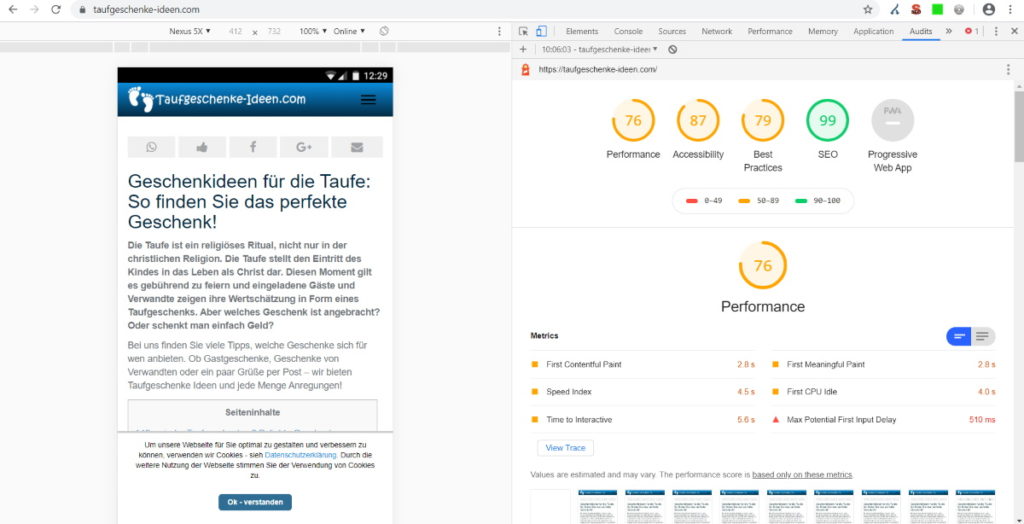Open the Nexus 5X device dropdown

tap(190, 31)
